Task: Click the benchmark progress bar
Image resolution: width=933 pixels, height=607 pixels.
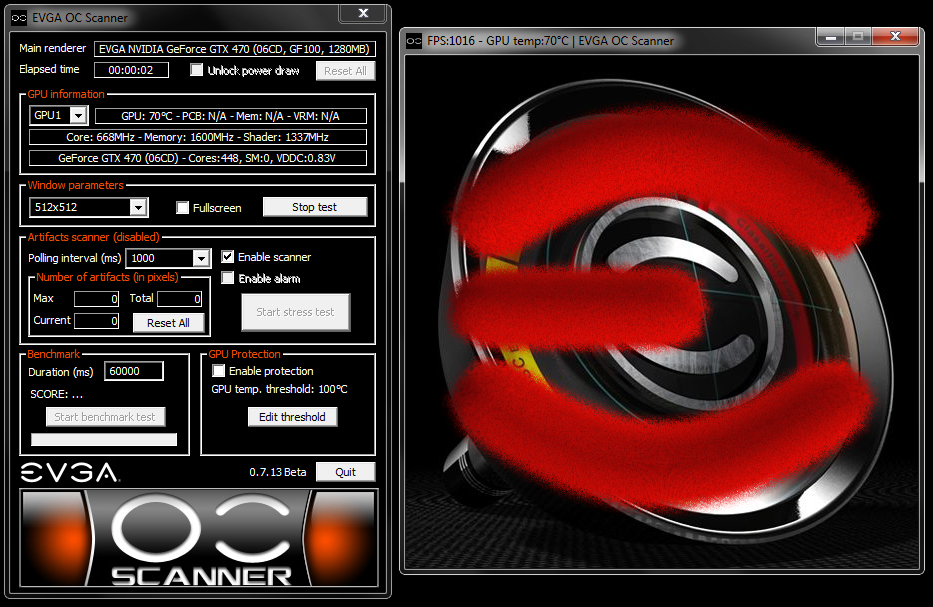Action: pos(104,439)
